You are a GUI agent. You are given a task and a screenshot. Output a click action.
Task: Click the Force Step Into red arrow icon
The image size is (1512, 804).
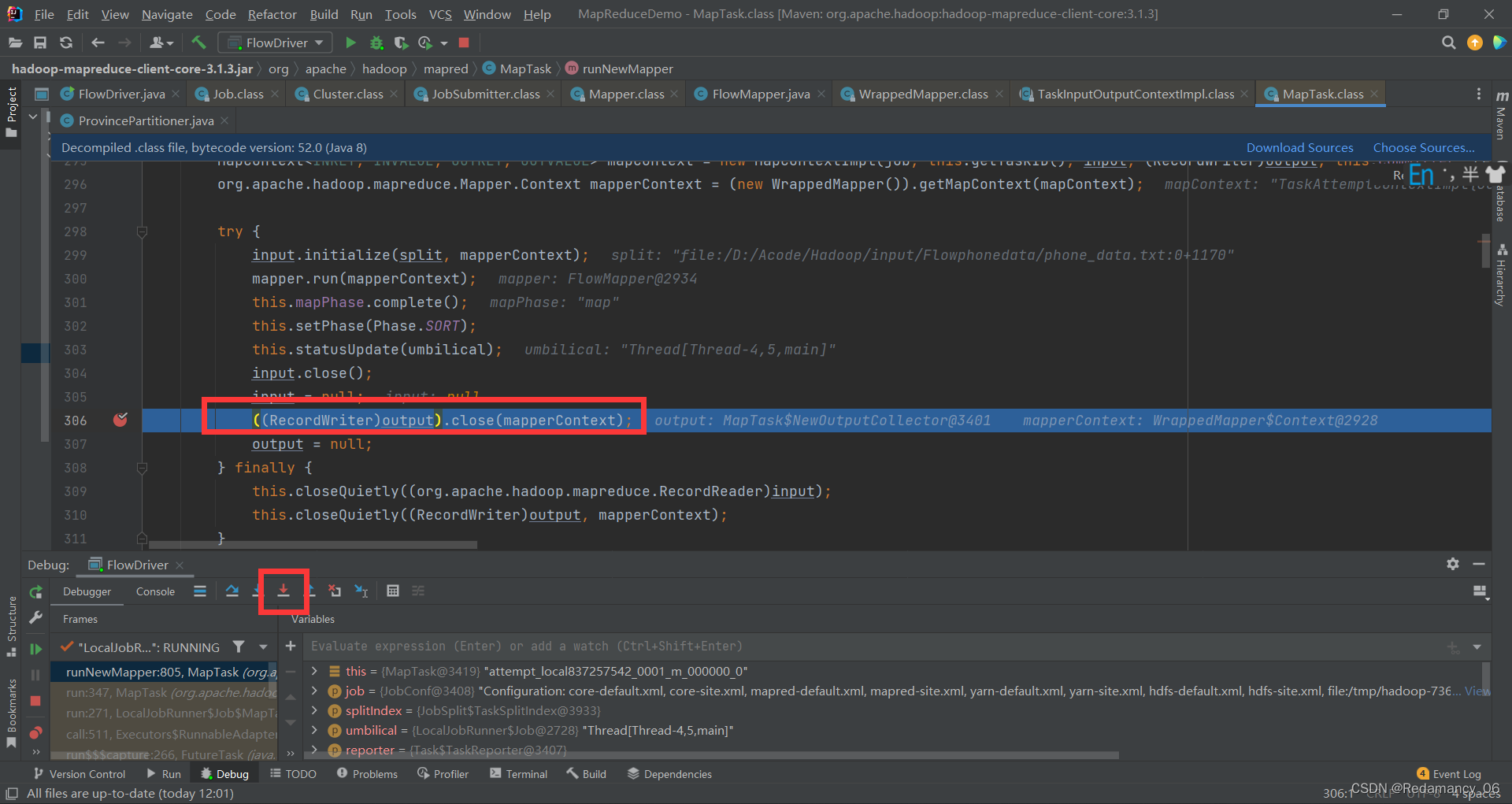click(x=283, y=591)
